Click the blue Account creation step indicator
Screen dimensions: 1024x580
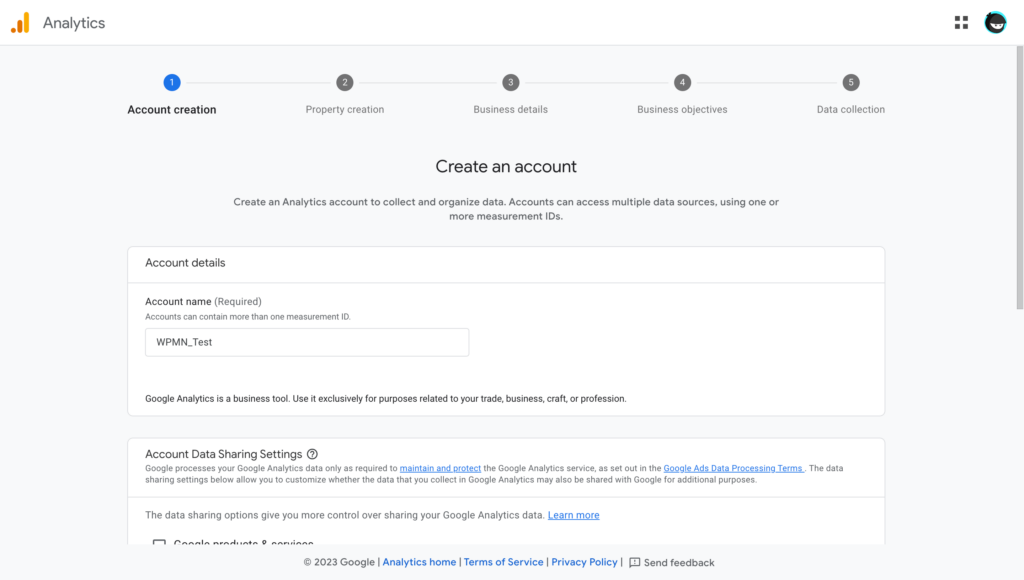(x=172, y=83)
